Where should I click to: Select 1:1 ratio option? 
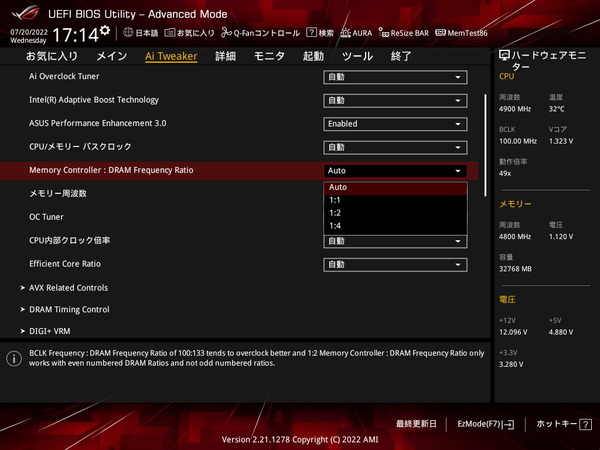point(395,200)
